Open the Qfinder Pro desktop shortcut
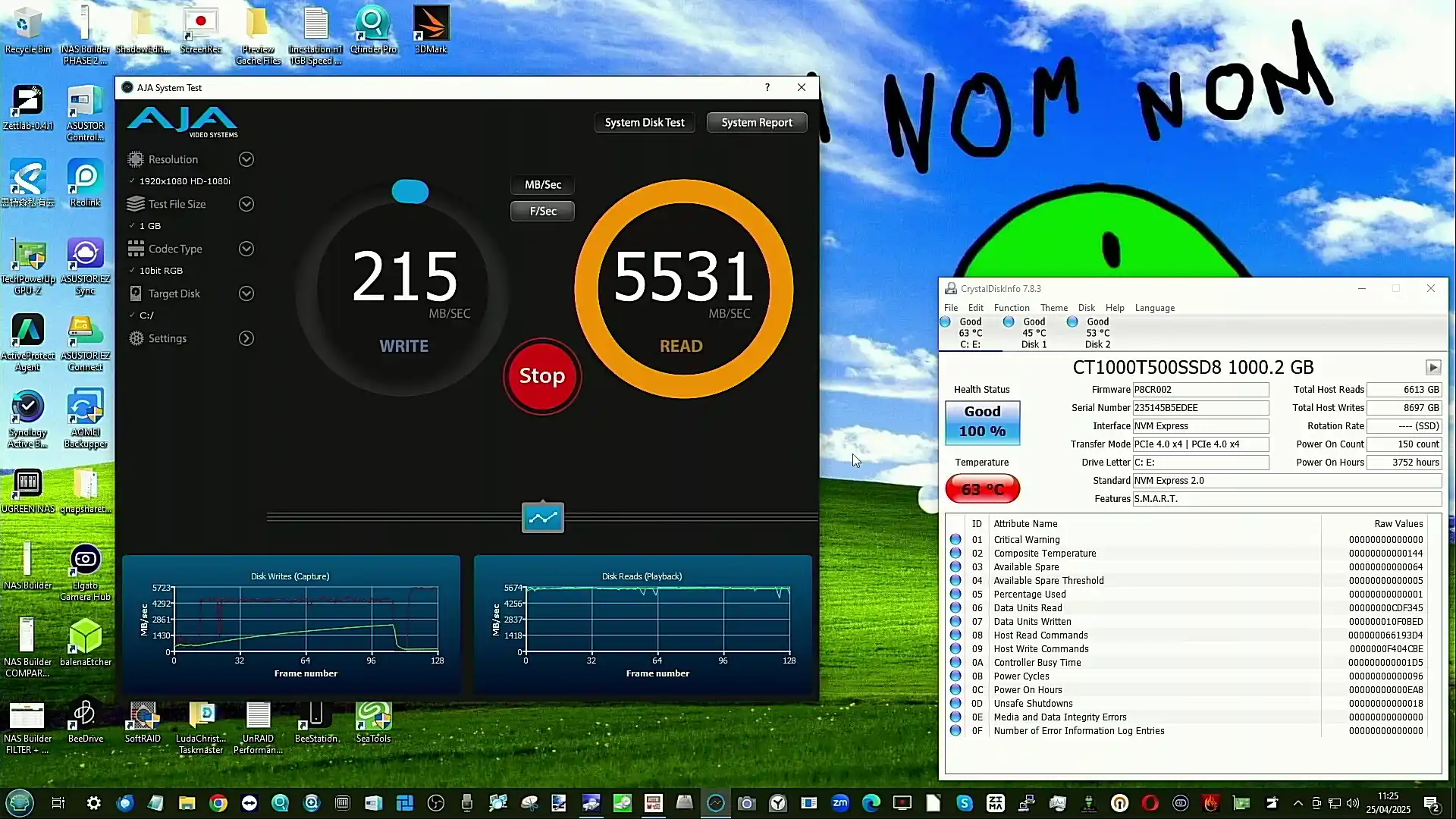 tap(373, 30)
